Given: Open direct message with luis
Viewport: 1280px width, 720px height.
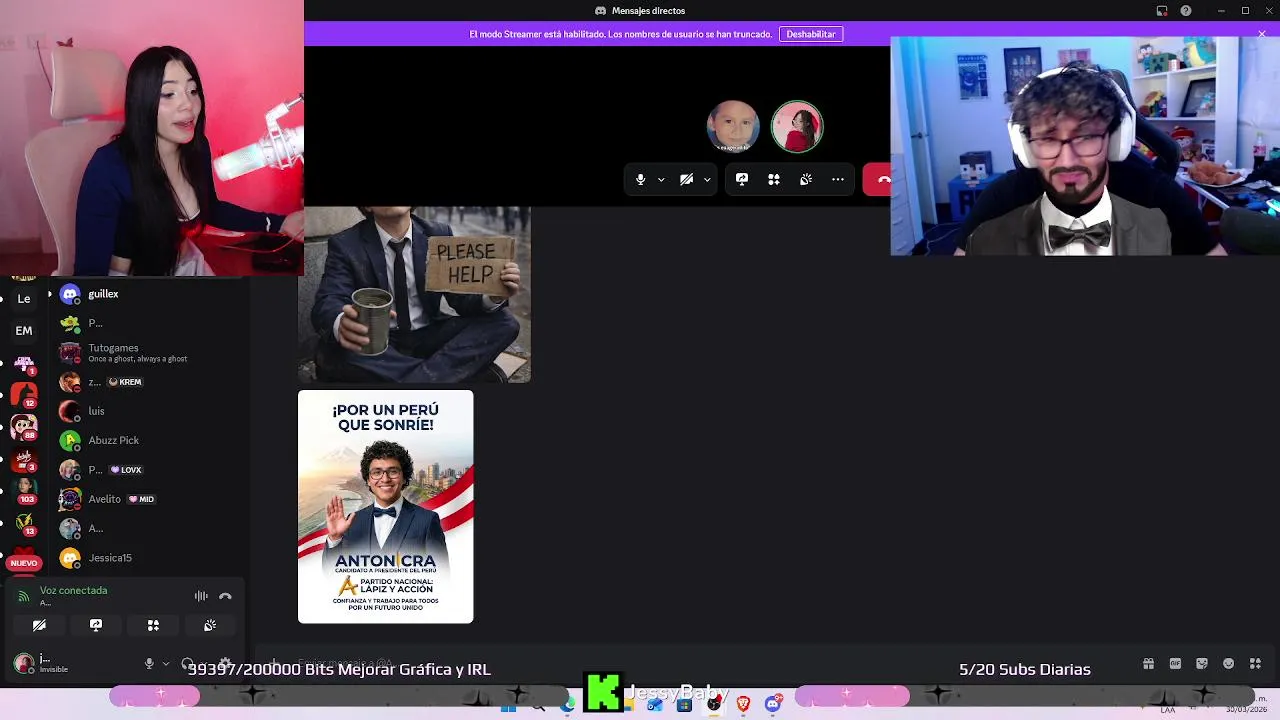Looking at the screenshot, I should [148, 411].
